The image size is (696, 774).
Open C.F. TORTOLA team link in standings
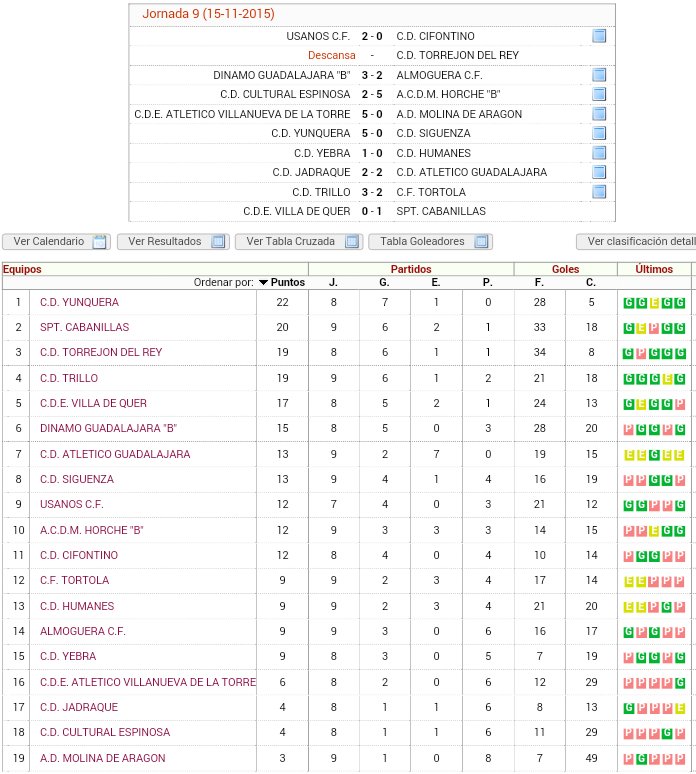[x=75, y=580]
